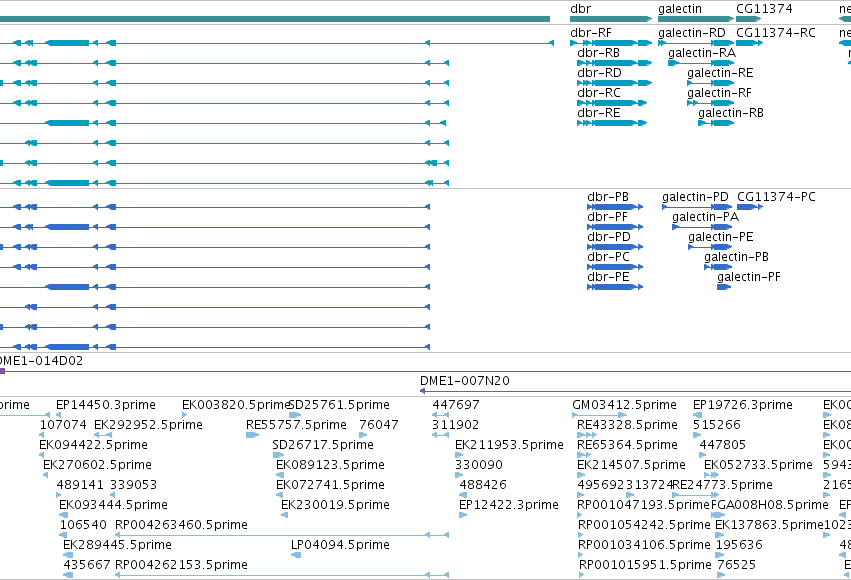This screenshot has width=851, height=580.
Task: Click the galectin-PF protein label
Action: pyautogui.click(x=748, y=277)
